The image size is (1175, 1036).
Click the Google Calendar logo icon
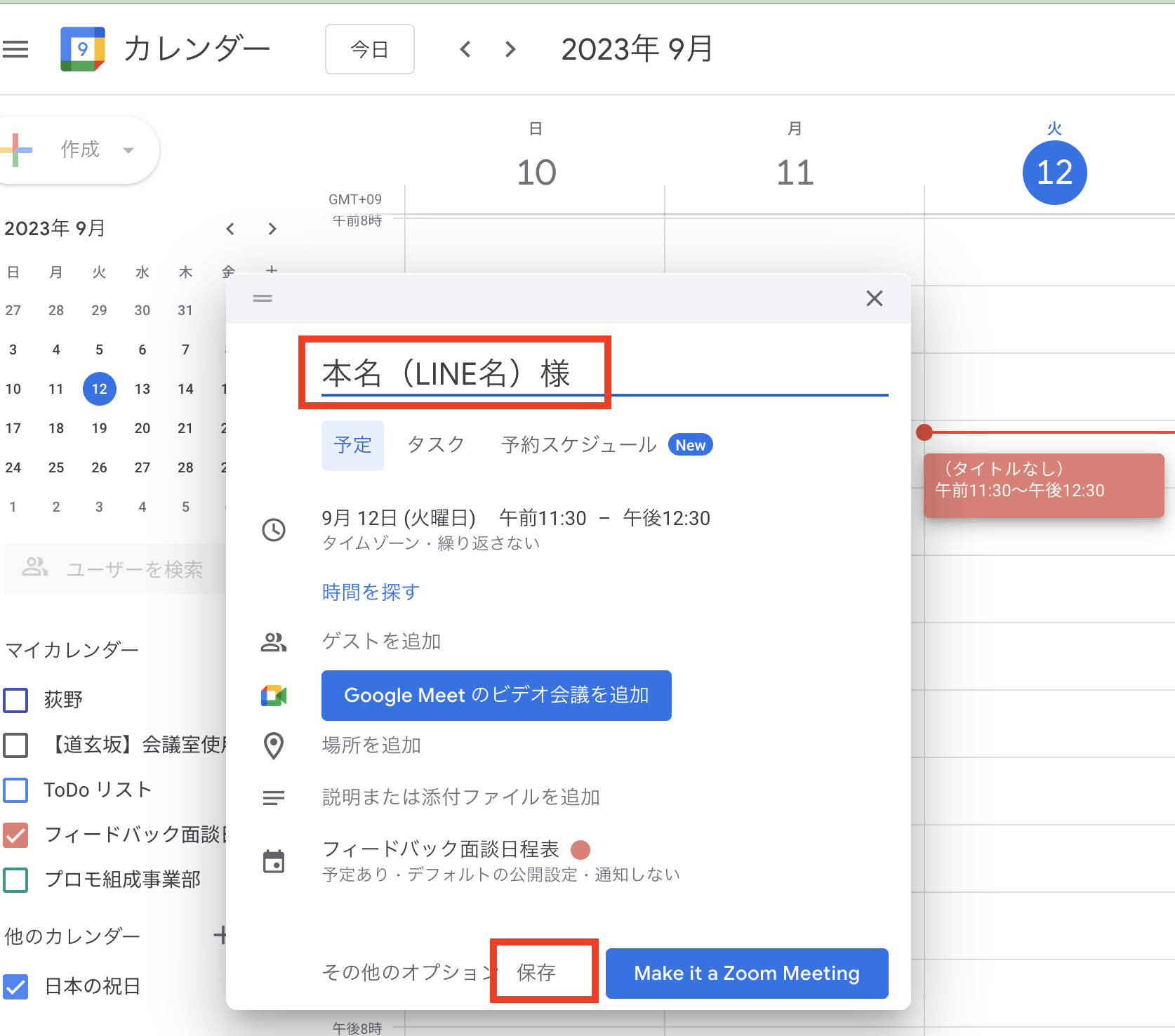83,49
